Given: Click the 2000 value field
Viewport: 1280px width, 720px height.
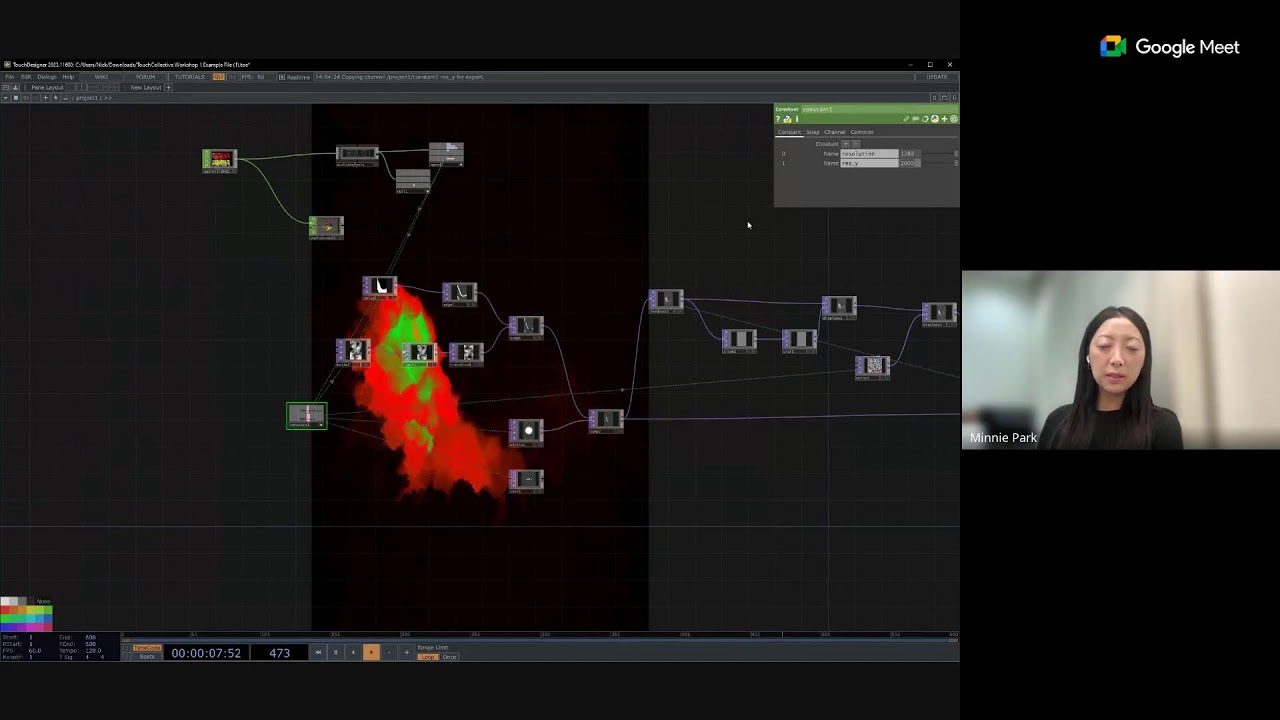Looking at the screenshot, I should click(908, 163).
